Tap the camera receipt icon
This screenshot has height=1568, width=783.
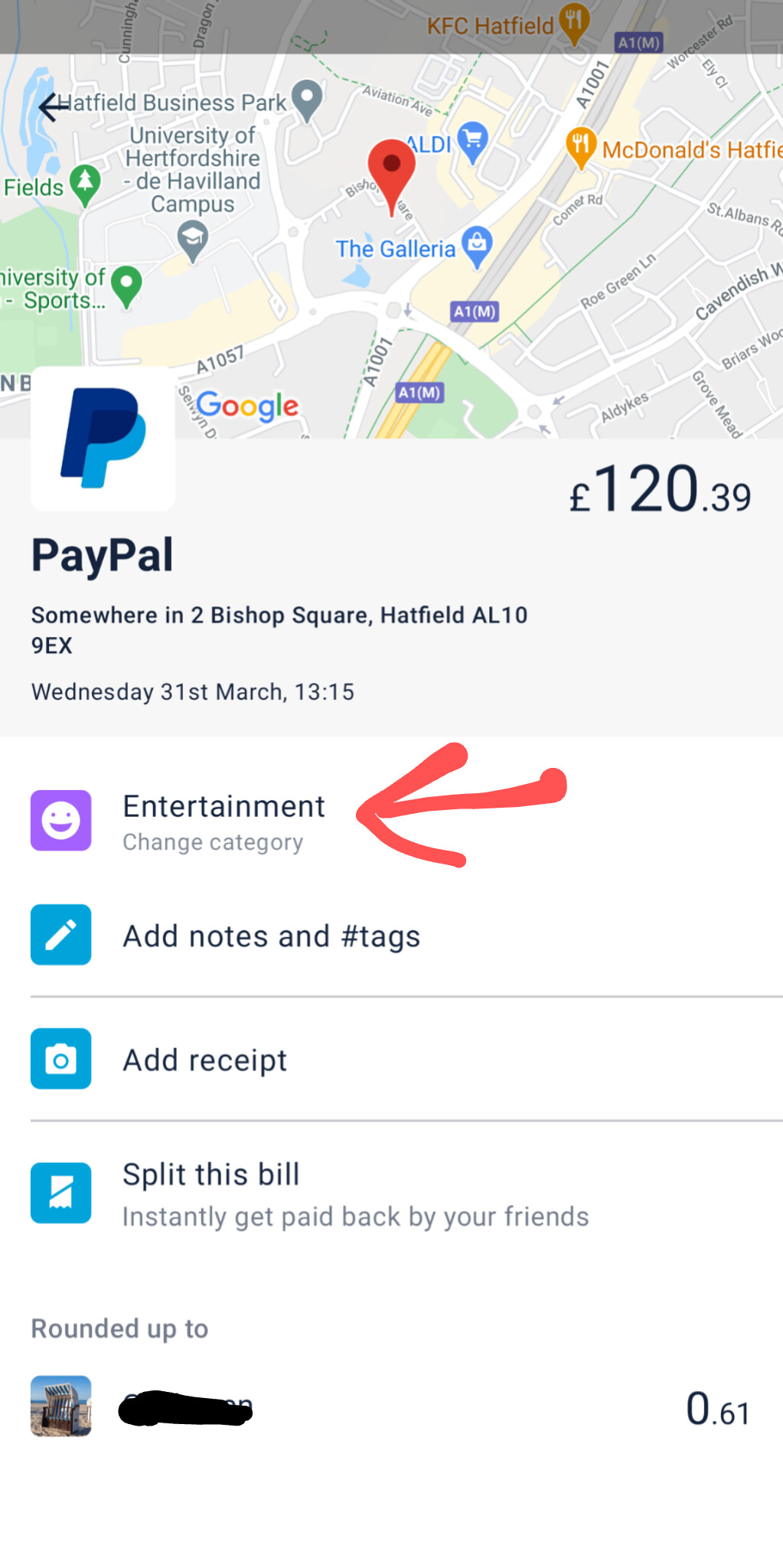pos(61,1058)
